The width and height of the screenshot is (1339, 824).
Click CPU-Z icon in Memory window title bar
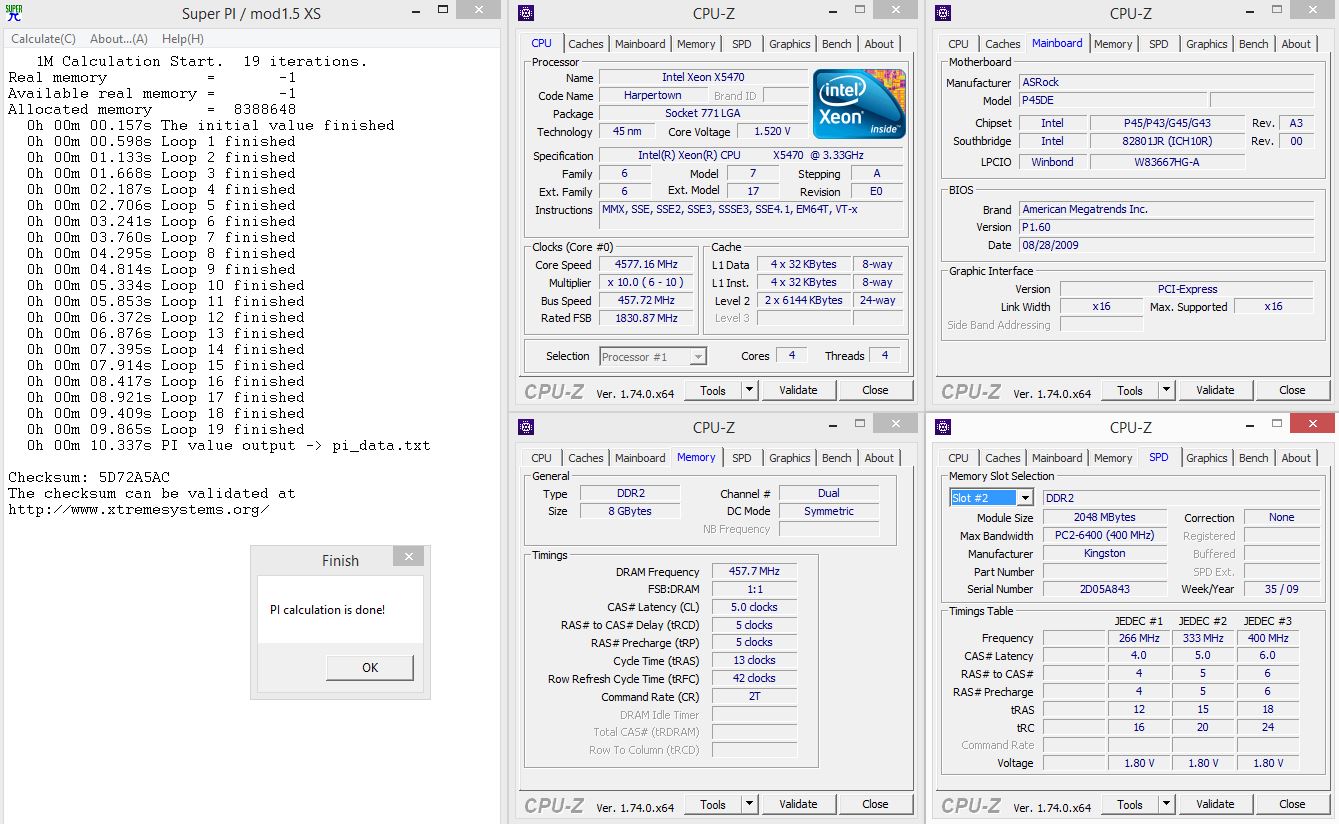coord(526,427)
